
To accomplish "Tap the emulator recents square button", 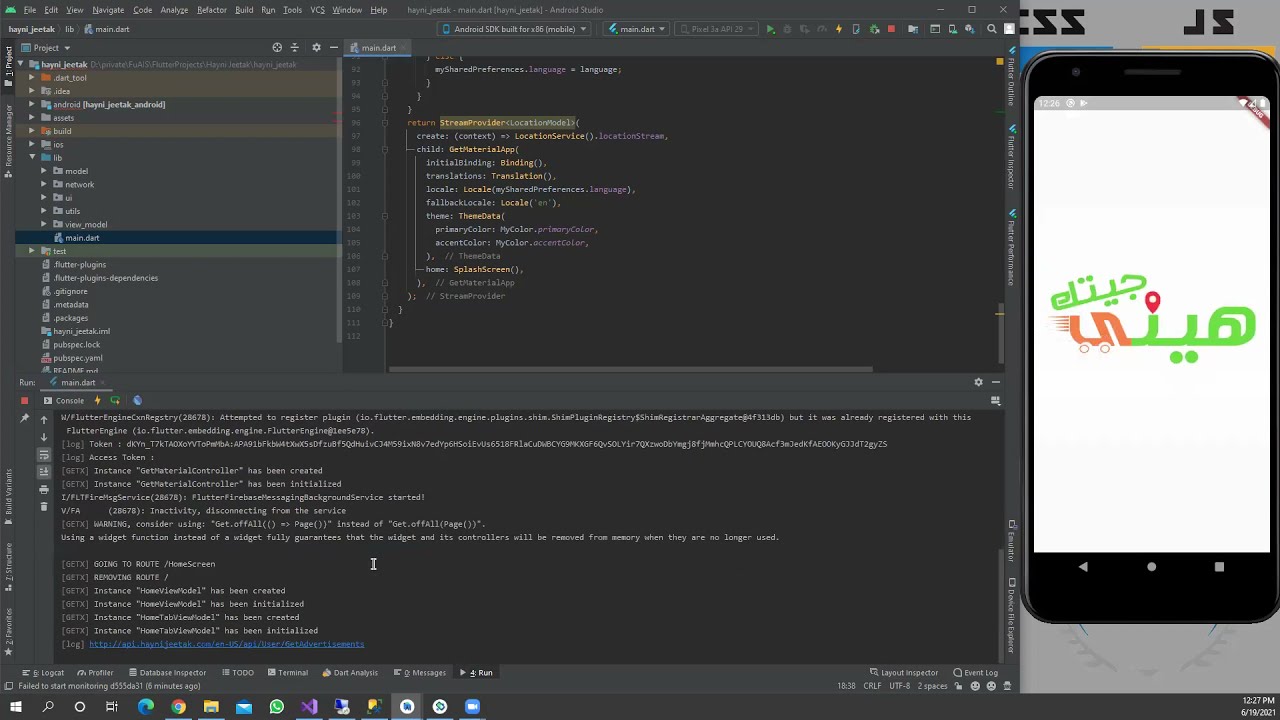I will coord(1219,566).
